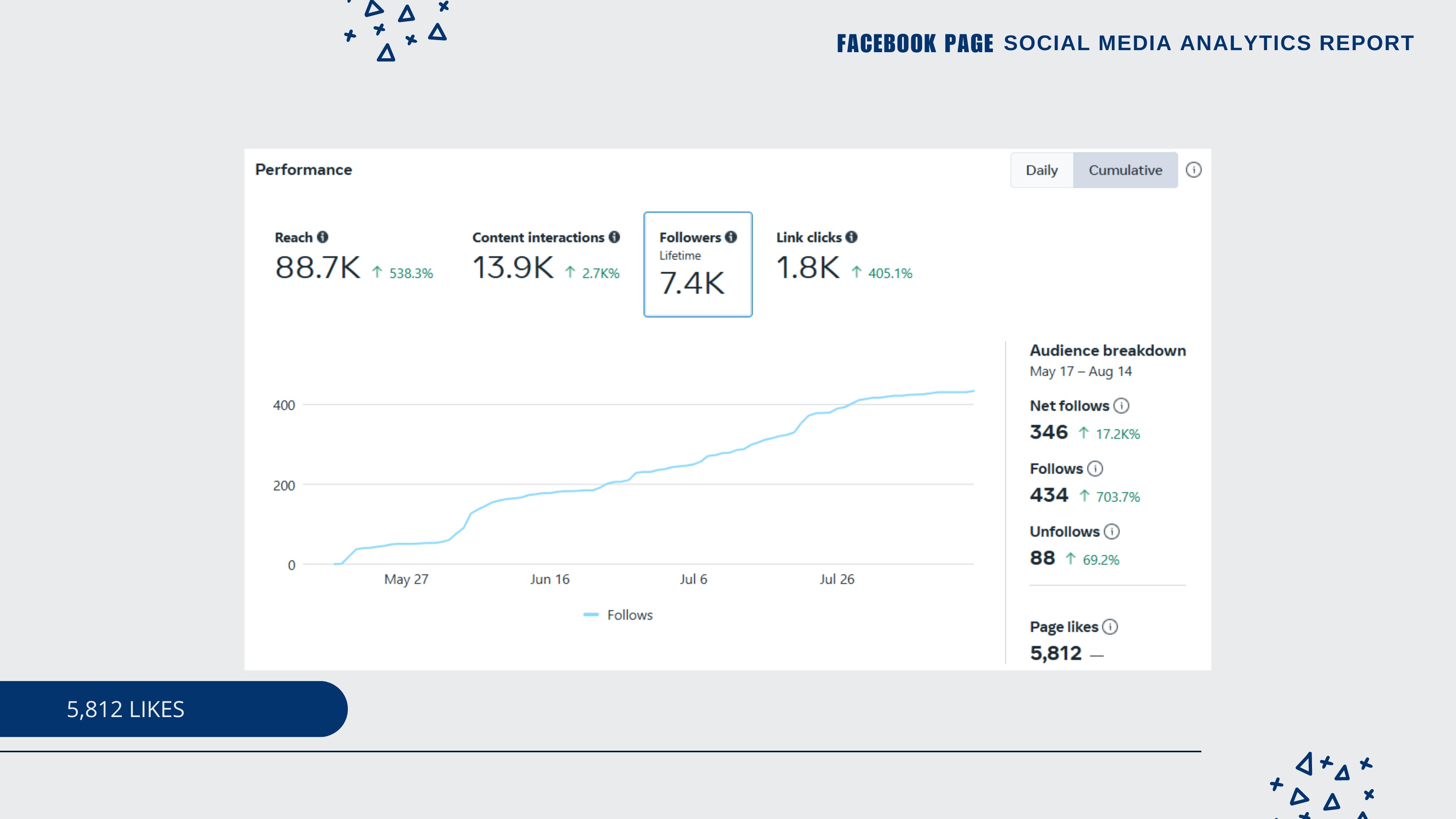Image resolution: width=1456 pixels, height=819 pixels.
Task: Click the Link clicks info icon
Action: (851, 237)
